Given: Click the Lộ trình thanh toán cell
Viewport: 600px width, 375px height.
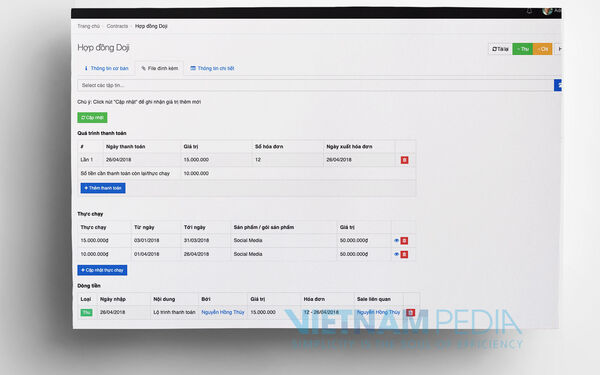Looking at the screenshot, I should point(174,312).
